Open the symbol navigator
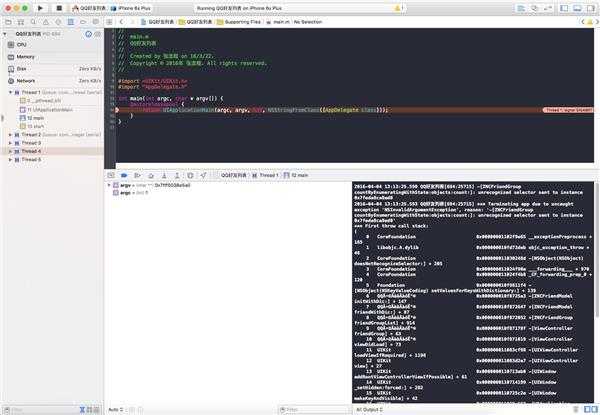 [21, 22]
